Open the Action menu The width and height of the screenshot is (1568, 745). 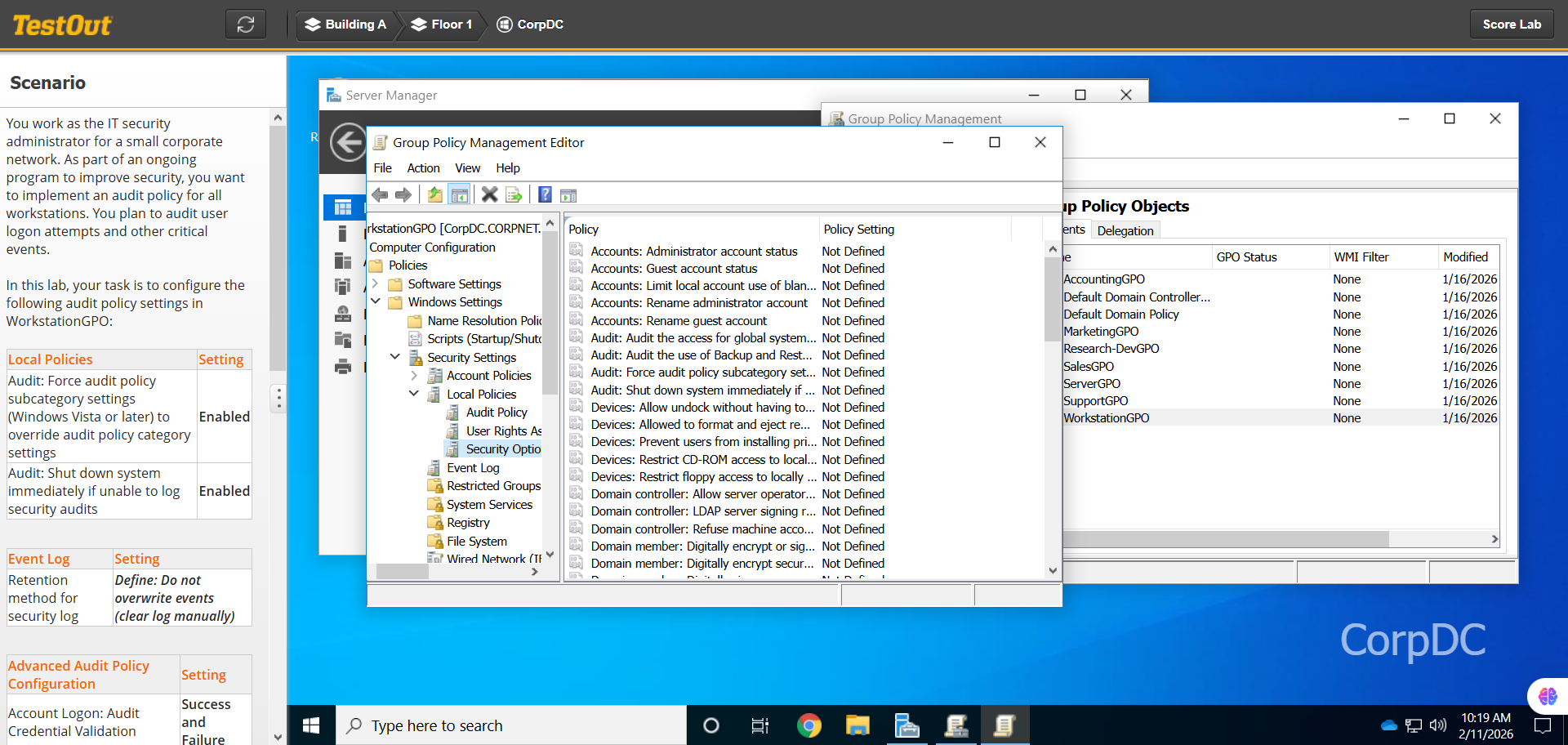click(x=423, y=168)
